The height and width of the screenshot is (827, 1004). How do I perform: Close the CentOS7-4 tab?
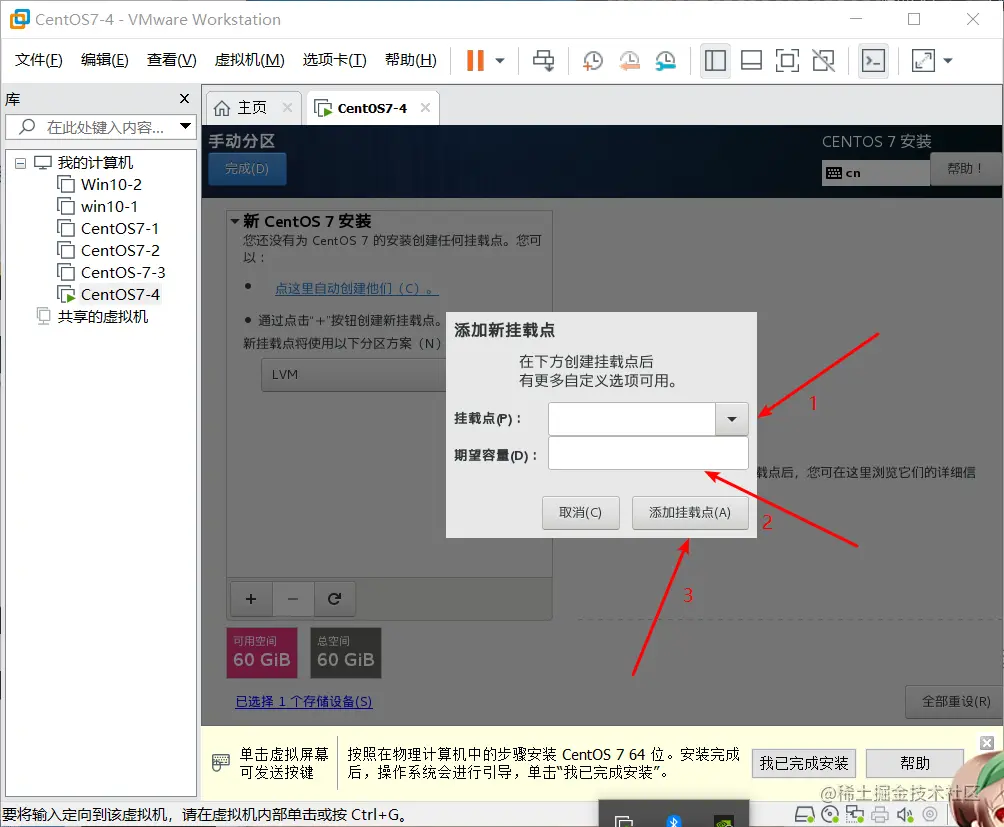[425, 108]
